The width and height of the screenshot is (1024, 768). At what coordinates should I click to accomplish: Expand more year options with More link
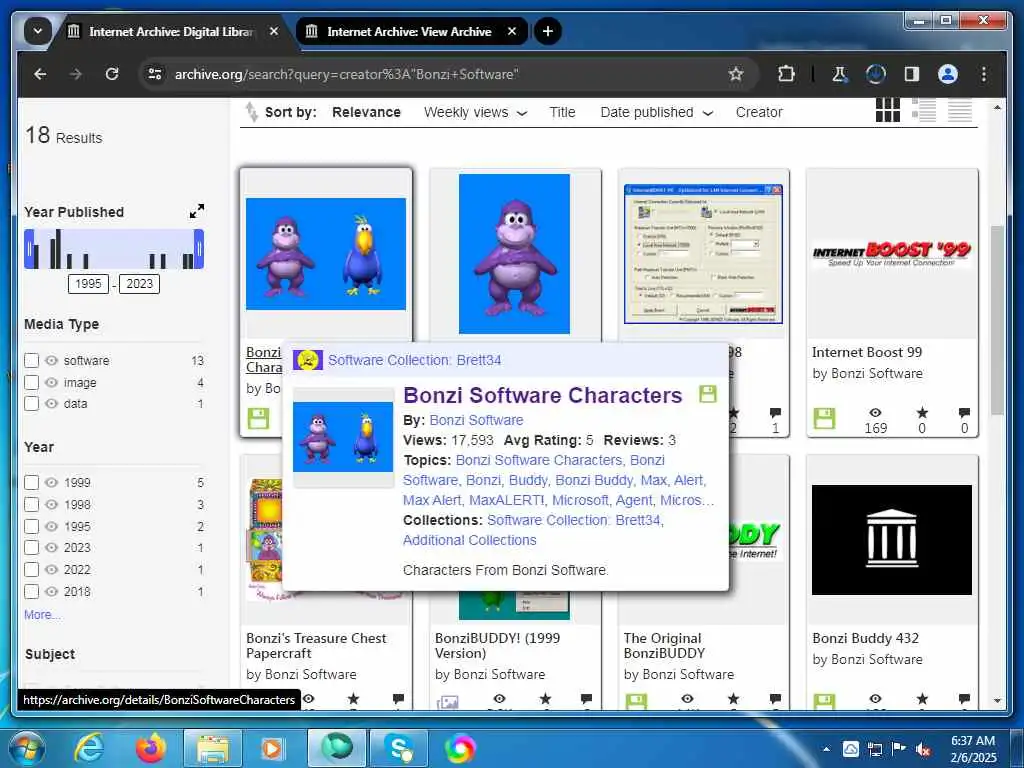(x=42, y=615)
